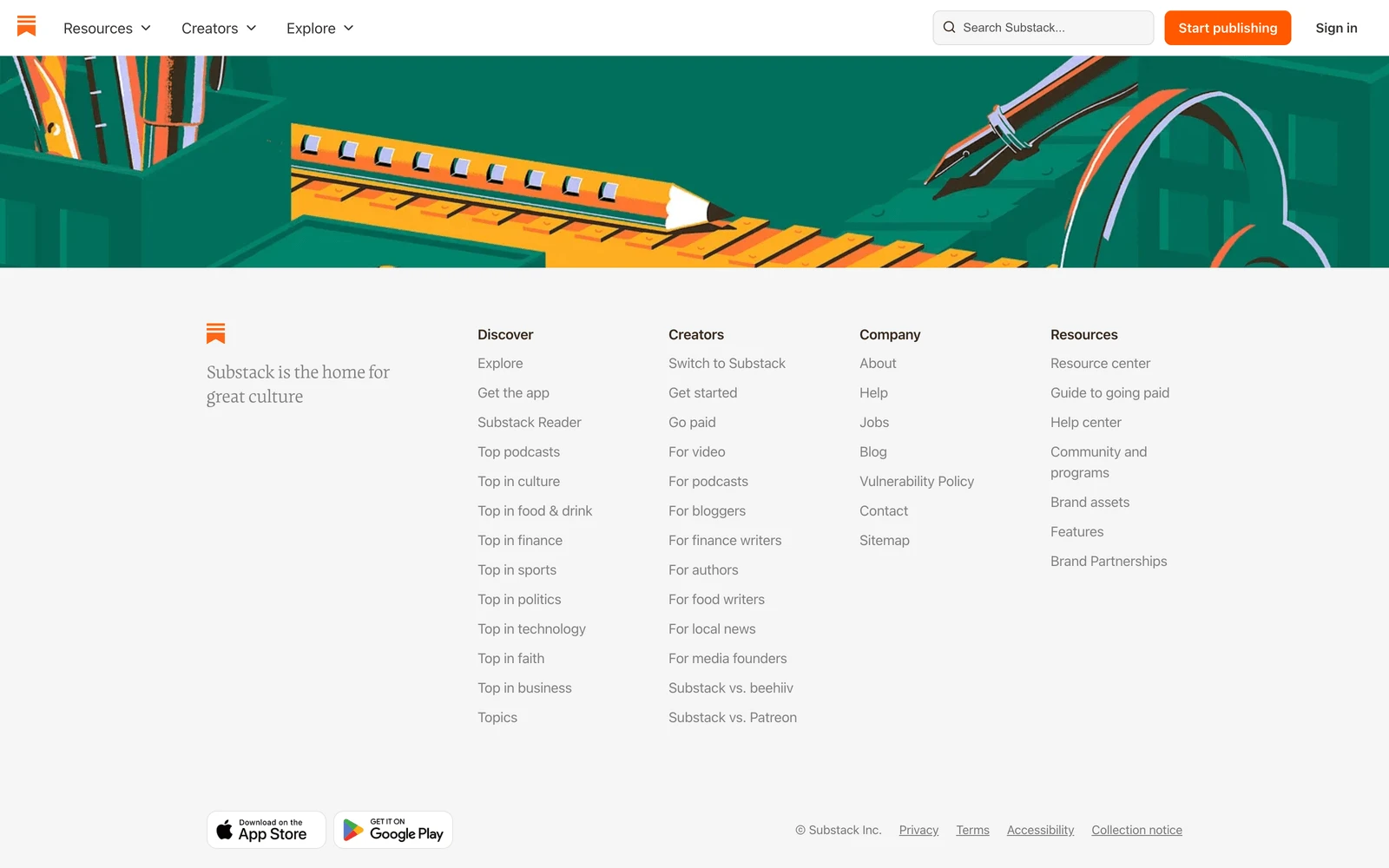
Task: Go to Top in sports
Action: [x=517, y=570]
